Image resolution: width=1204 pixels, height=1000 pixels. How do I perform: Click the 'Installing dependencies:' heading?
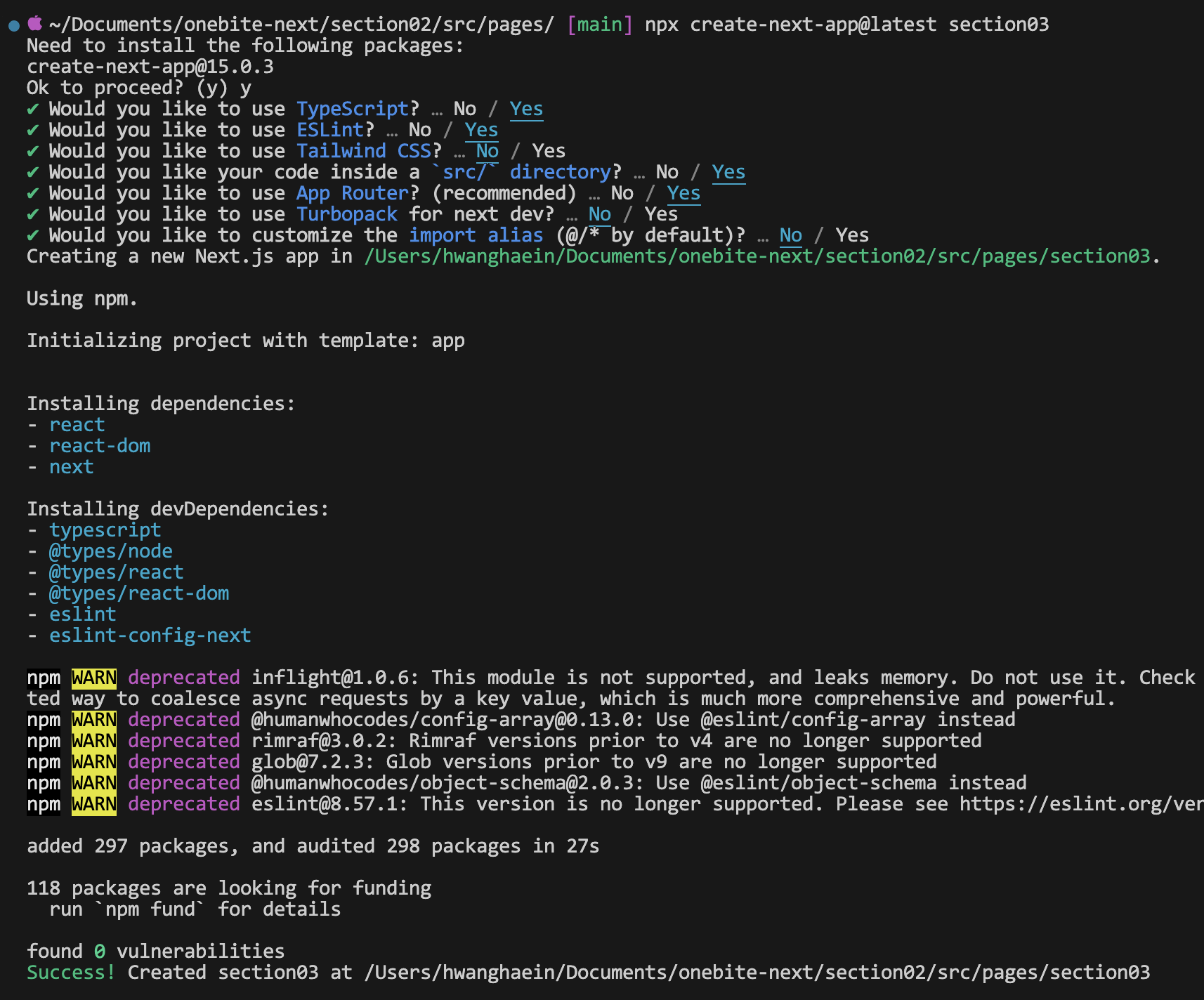tap(162, 404)
